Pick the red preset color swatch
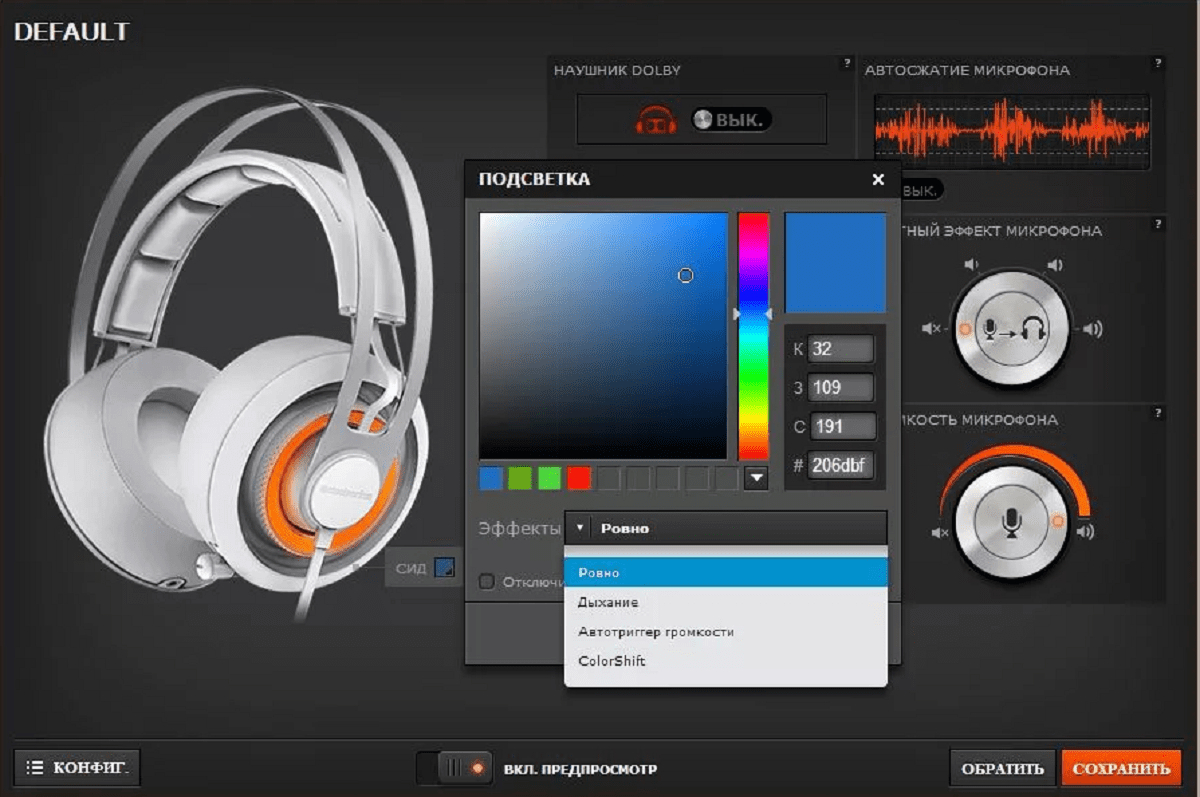Screen dimensions: 1200x797 click(579, 479)
